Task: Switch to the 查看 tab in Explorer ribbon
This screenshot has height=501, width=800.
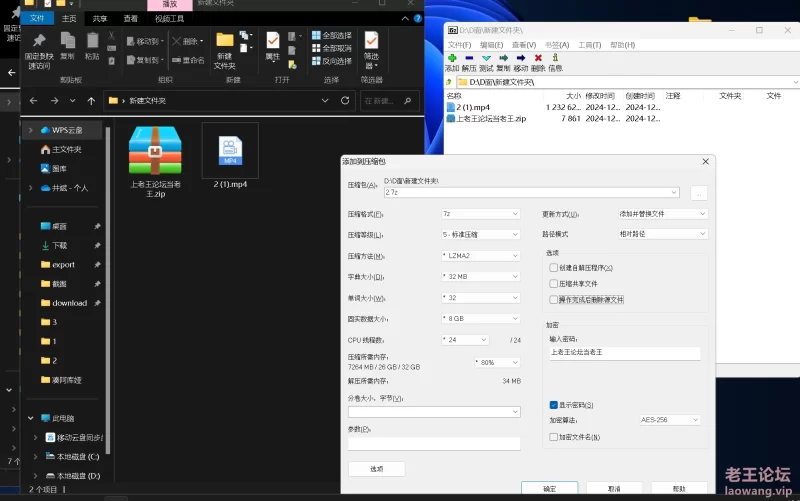Action: [x=131, y=18]
